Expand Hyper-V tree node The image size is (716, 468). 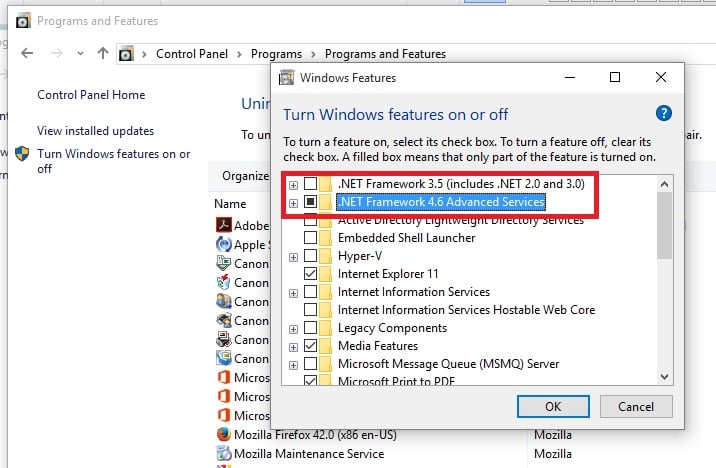point(293,258)
